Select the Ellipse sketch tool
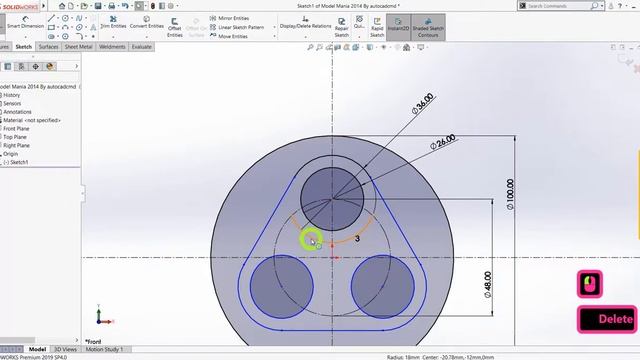The width and height of the screenshot is (640, 360). (x=79, y=27)
